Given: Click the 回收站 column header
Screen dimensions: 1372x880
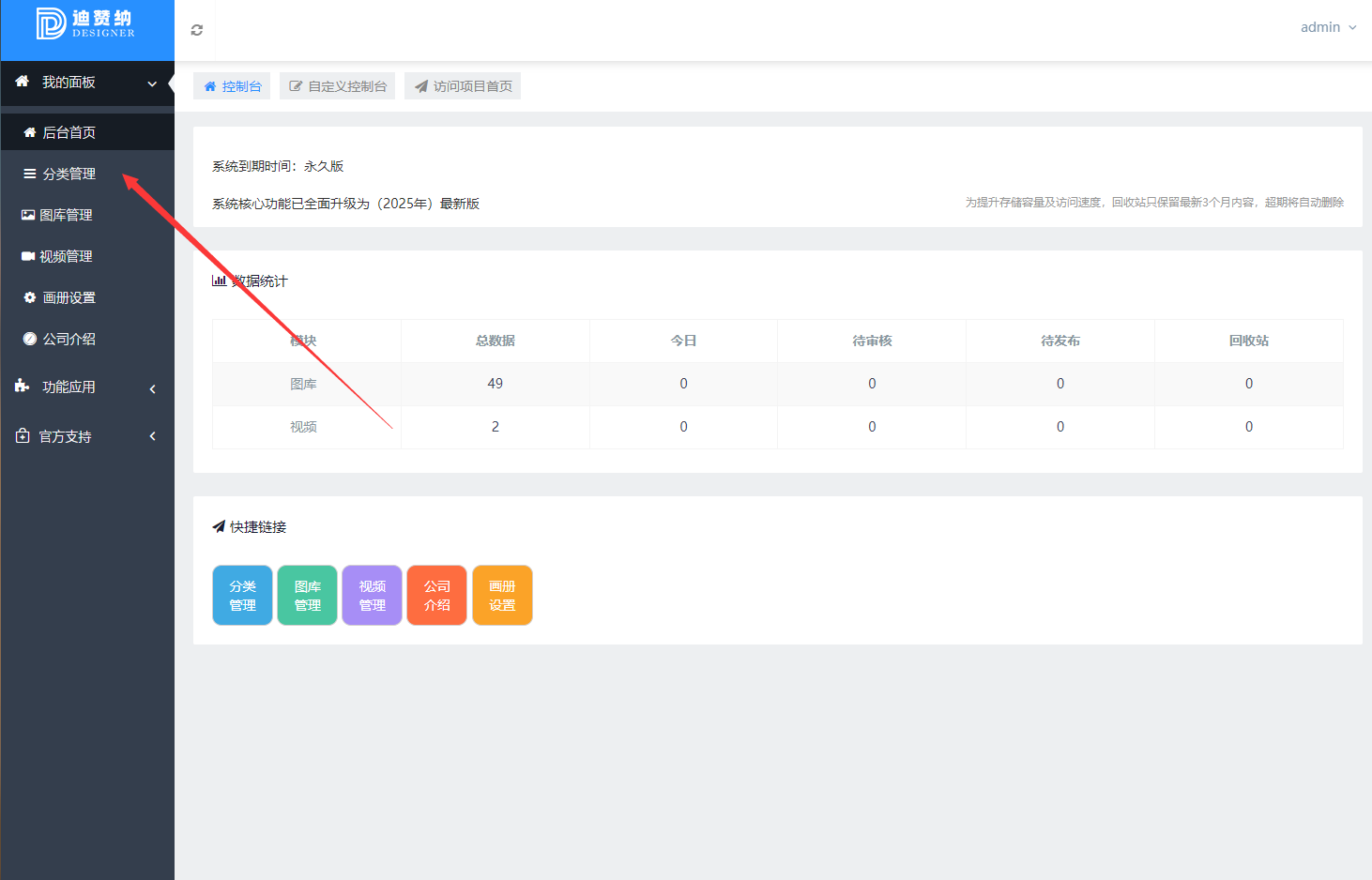Looking at the screenshot, I should (1249, 341).
